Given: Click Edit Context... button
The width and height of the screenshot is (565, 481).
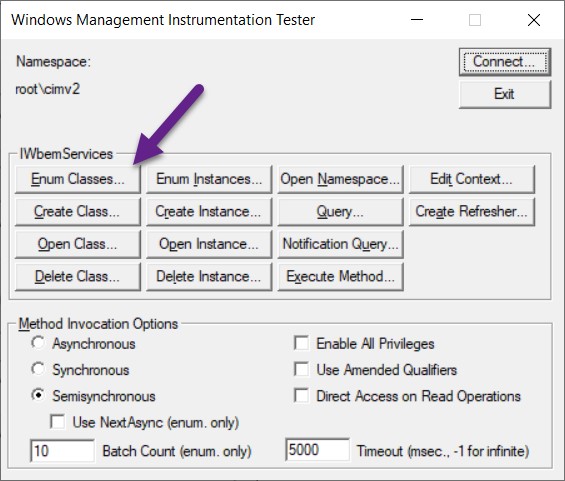Looking at the screenshot, I should [472, 179].
